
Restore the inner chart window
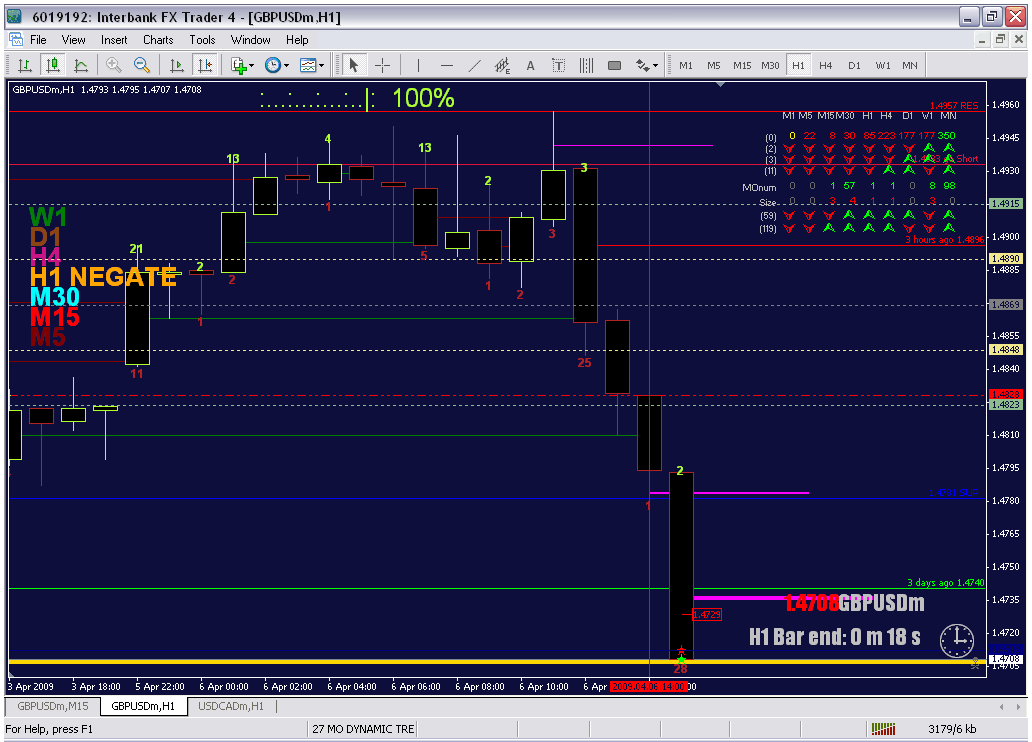point(1000,40)
